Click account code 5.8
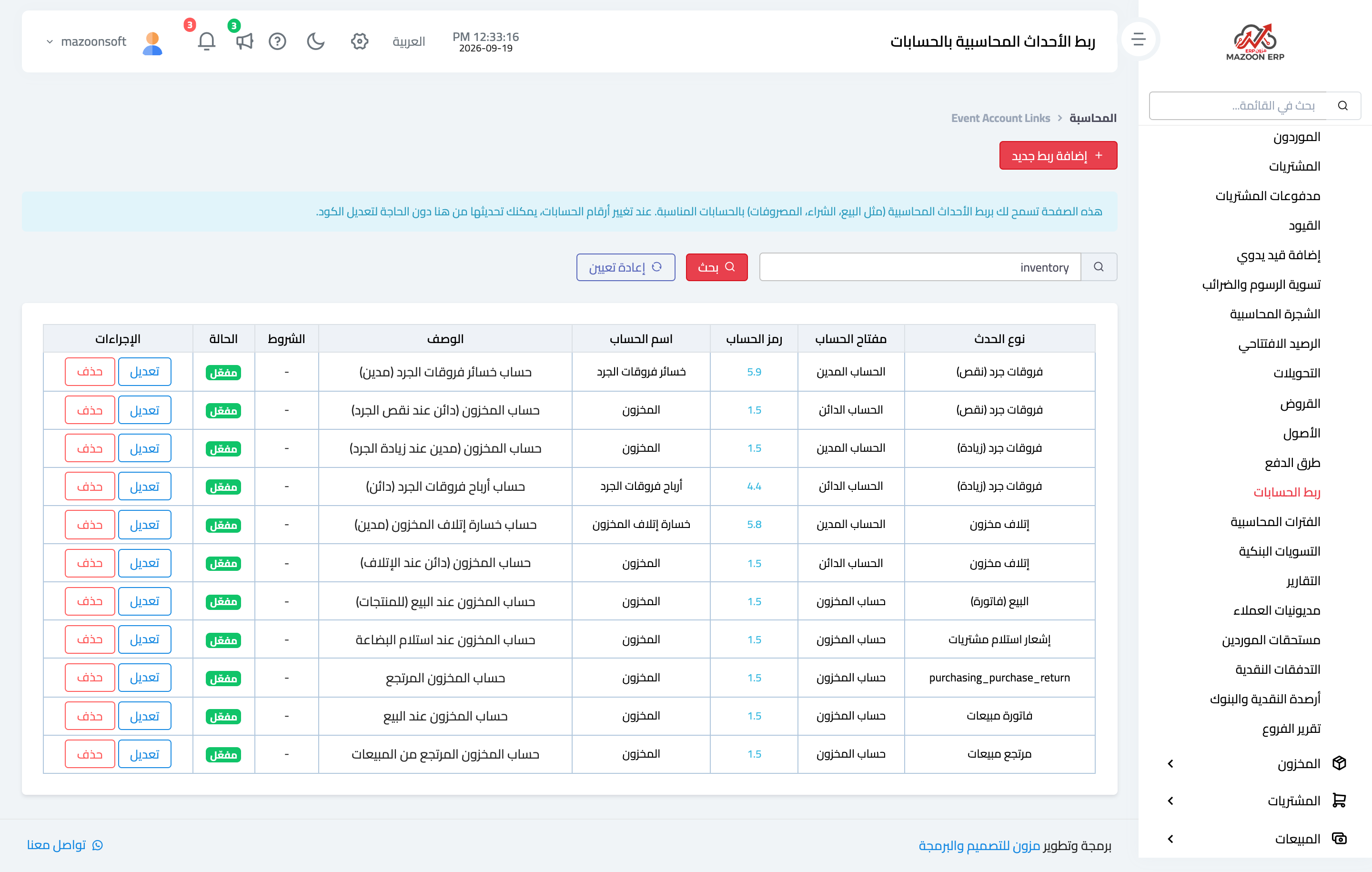This screenshot has width=1372, height=872. (x=754, y=525)
